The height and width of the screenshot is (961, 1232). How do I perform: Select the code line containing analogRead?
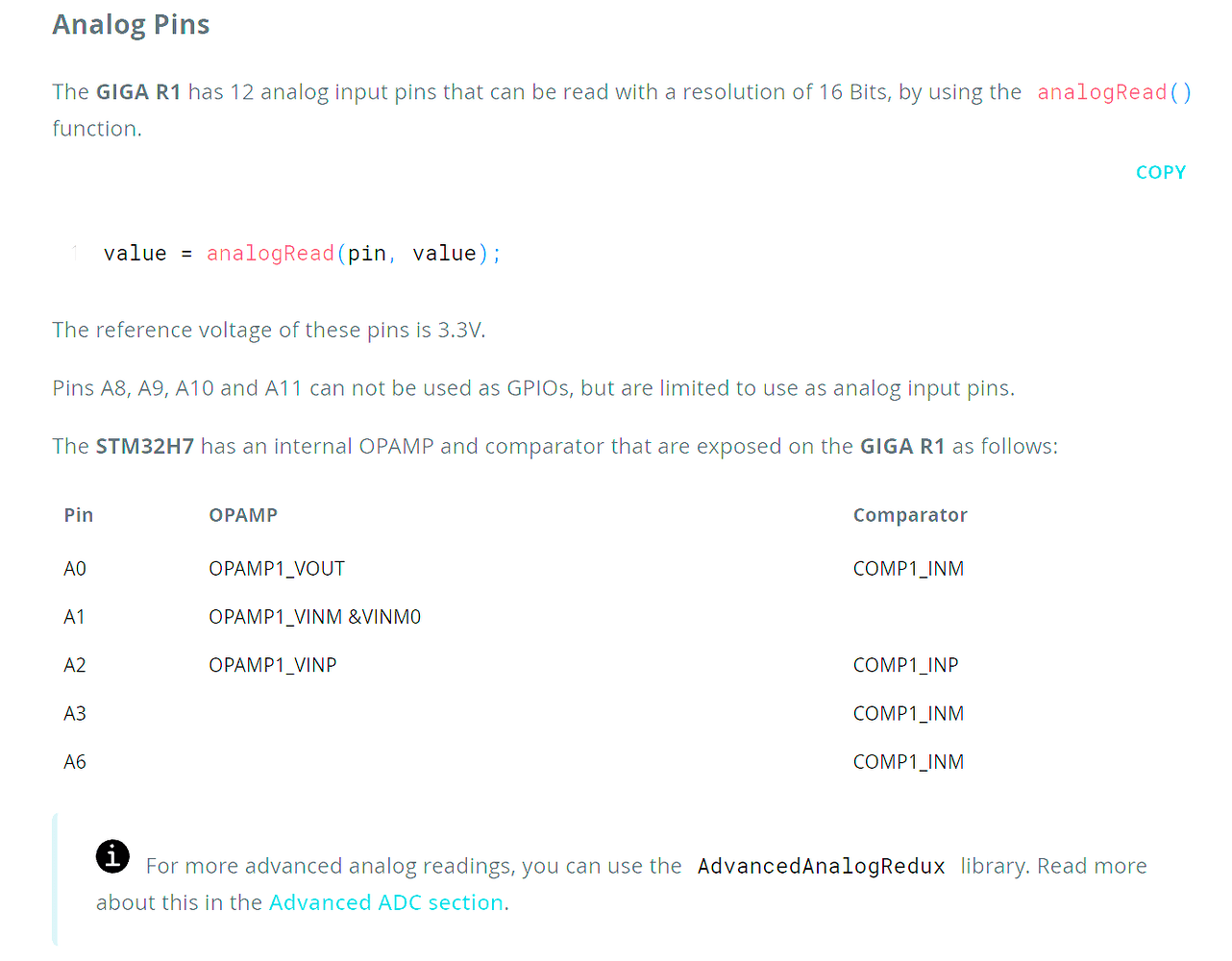click(301, 253)
